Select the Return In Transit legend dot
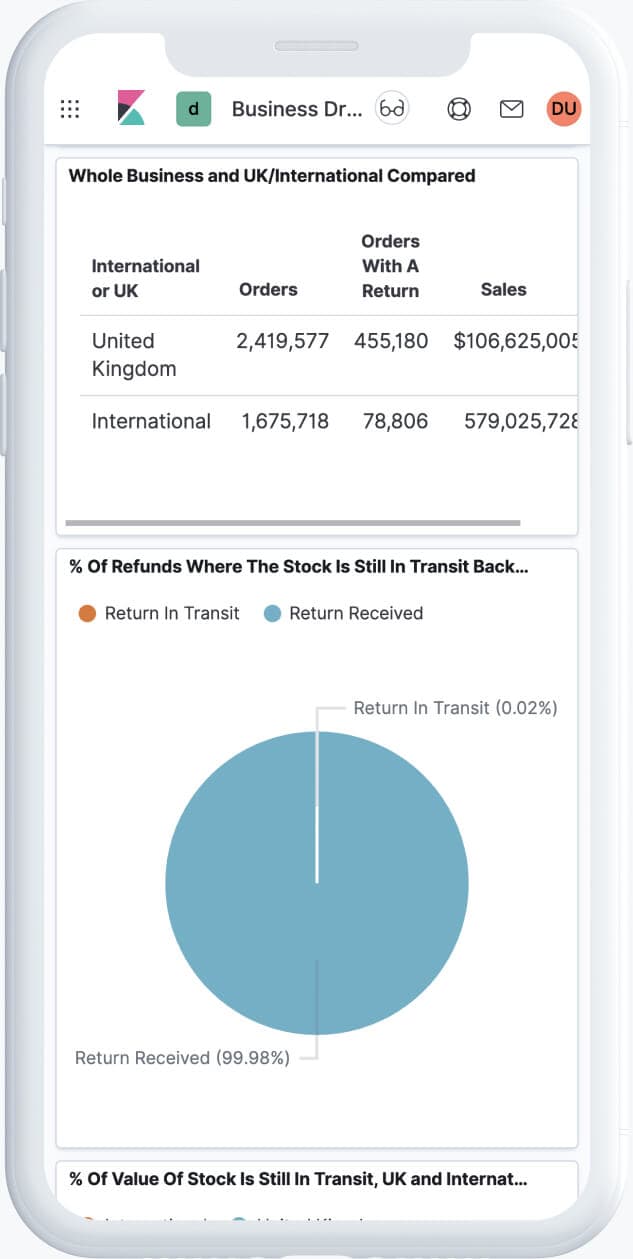633x1259 pixels. (x=88, y=613)
